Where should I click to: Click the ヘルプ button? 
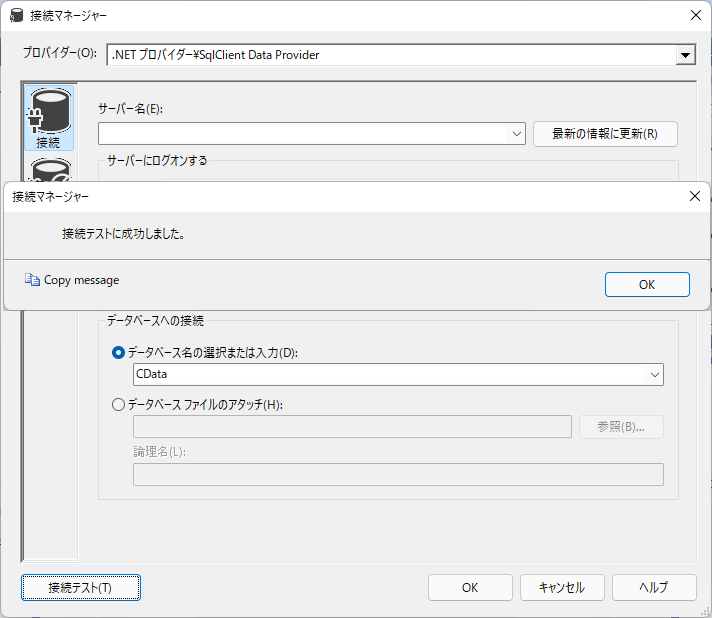pyautogui.click(x=654, y=588)
